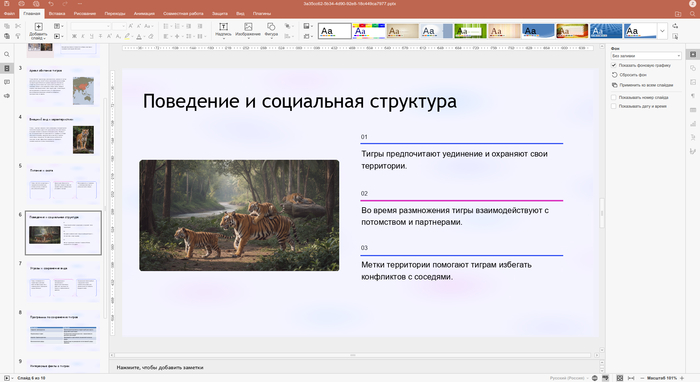Switch to the Анимация tab
The image size is (700, 382).
pyautogui.click(x=144, y=13)
